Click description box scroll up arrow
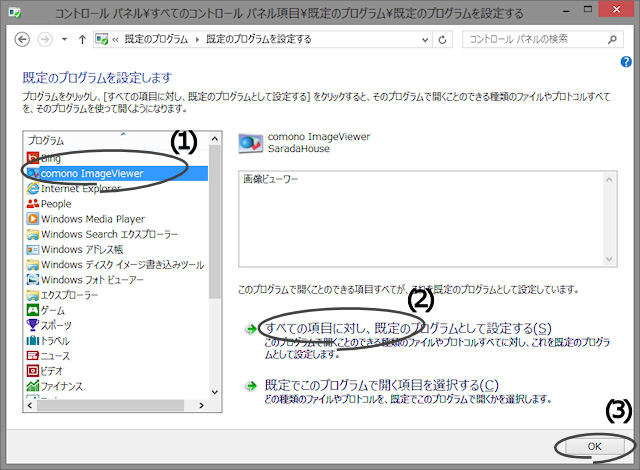Viewport: 640px width, 470px height. pos(609,180)
